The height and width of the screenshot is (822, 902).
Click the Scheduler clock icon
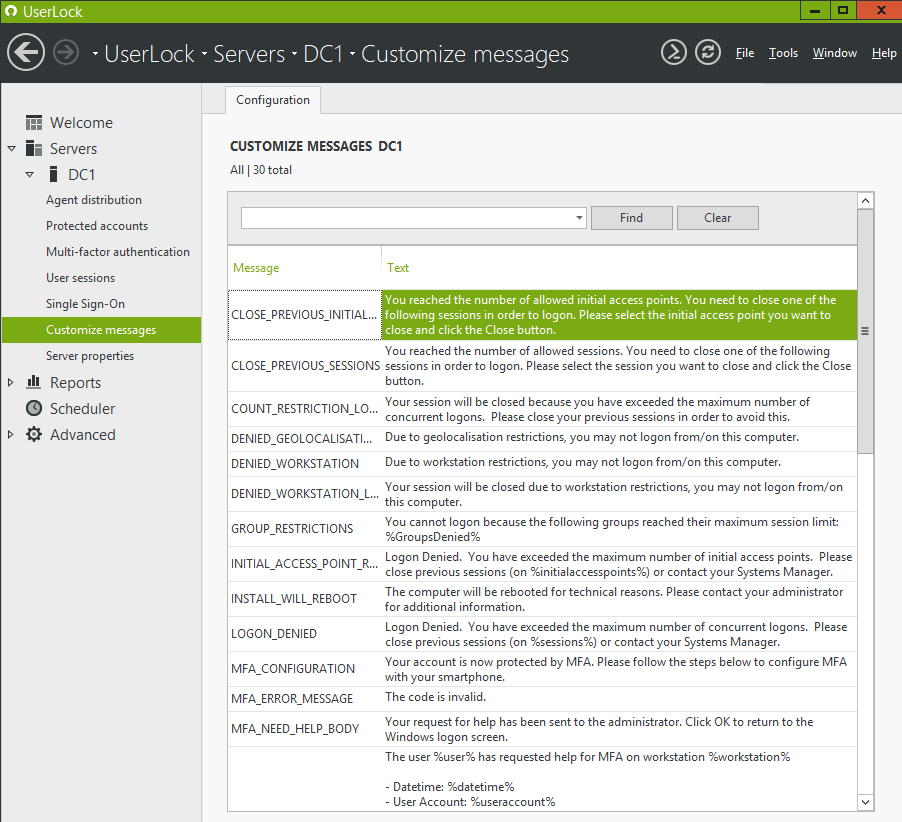[34, 408]
